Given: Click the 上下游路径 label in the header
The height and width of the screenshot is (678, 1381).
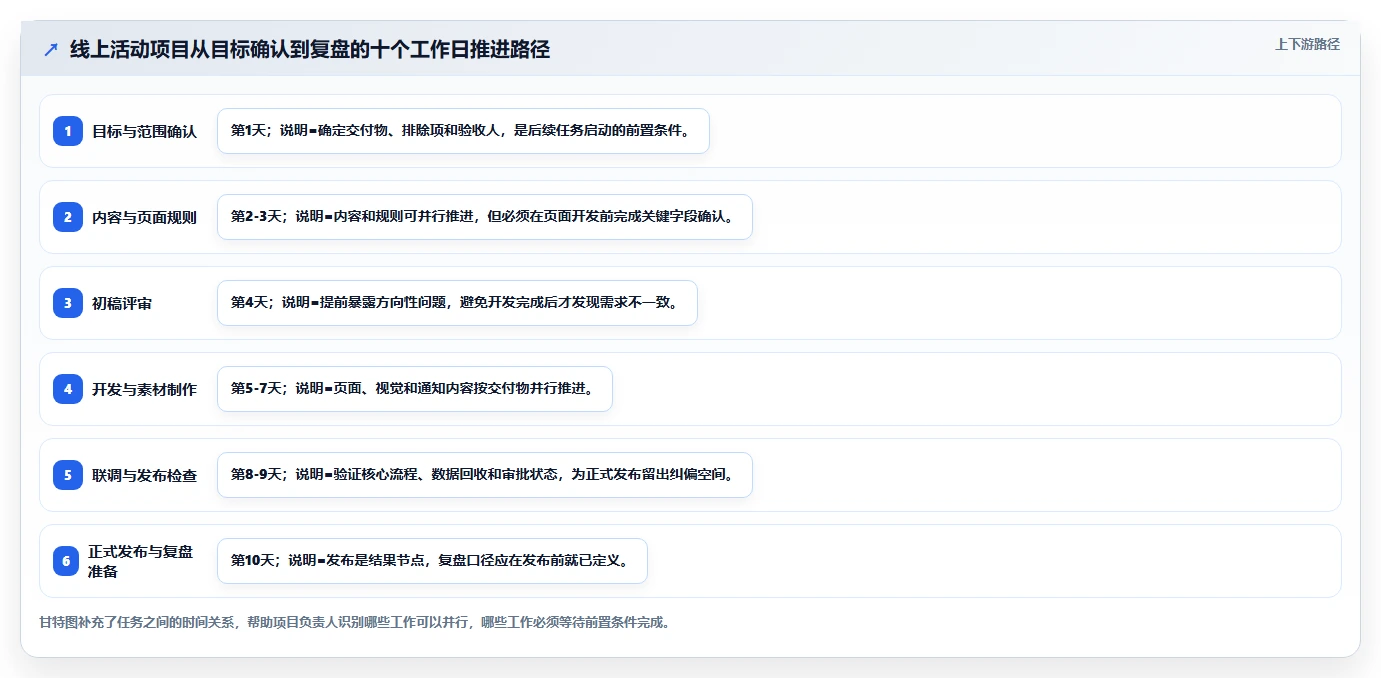Looking at the screenshot, I should click(1307, 44).
